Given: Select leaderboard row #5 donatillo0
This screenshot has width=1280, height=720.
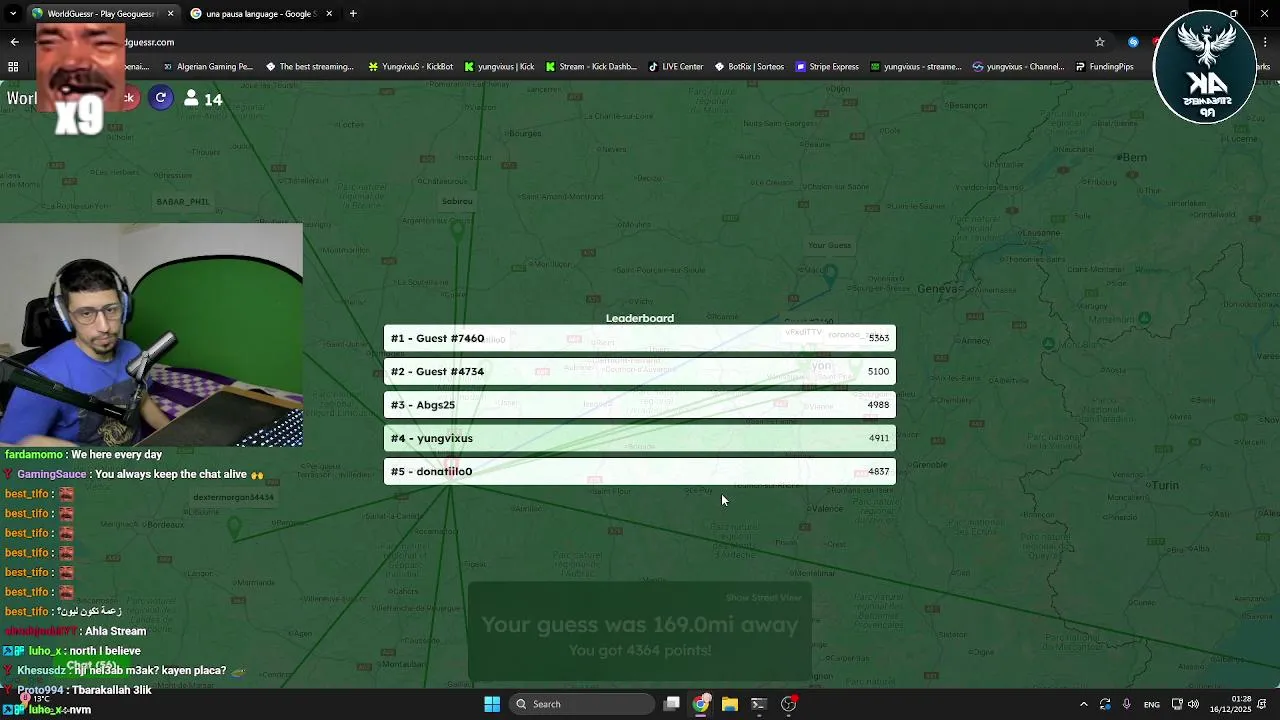Looking at the screenshot, I should 640,471.
